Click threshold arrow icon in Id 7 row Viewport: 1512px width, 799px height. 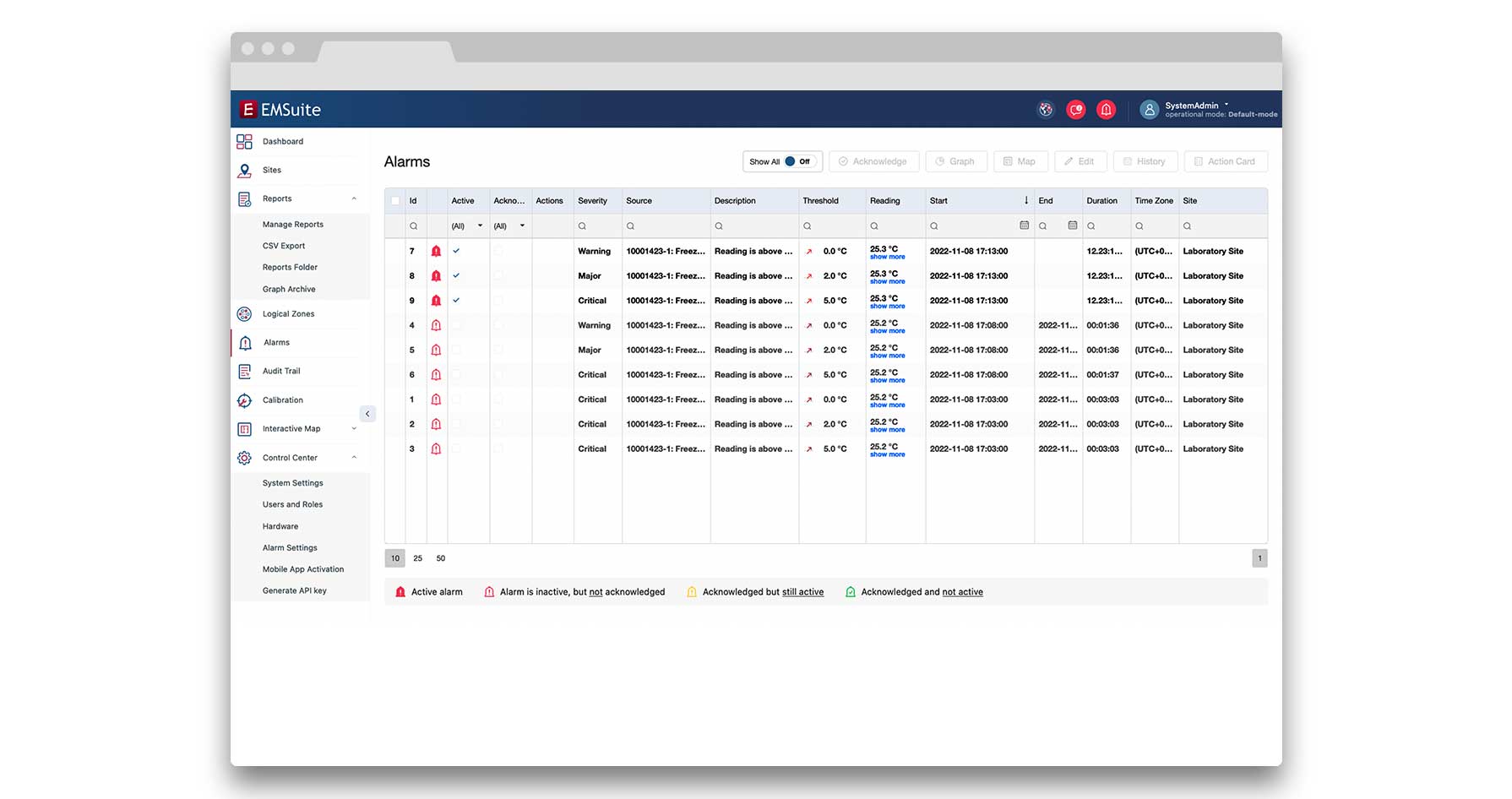click(808, 252)
